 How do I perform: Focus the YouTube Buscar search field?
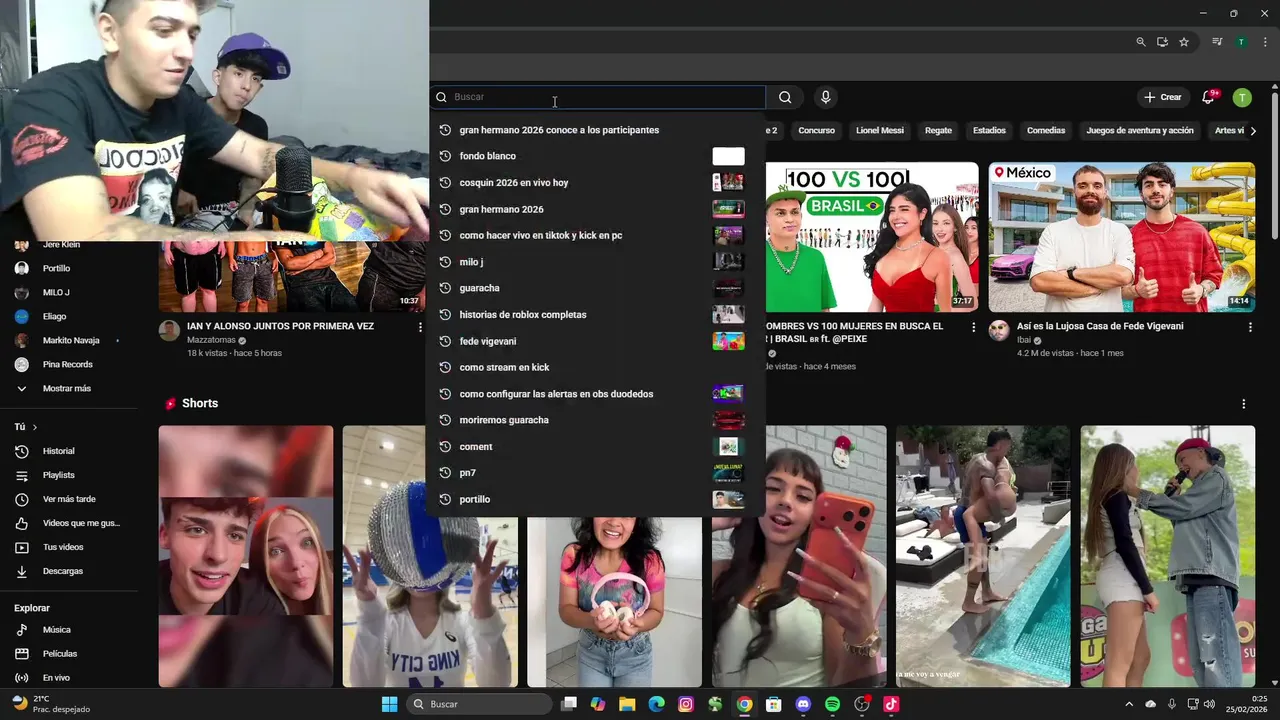[598, 97]
